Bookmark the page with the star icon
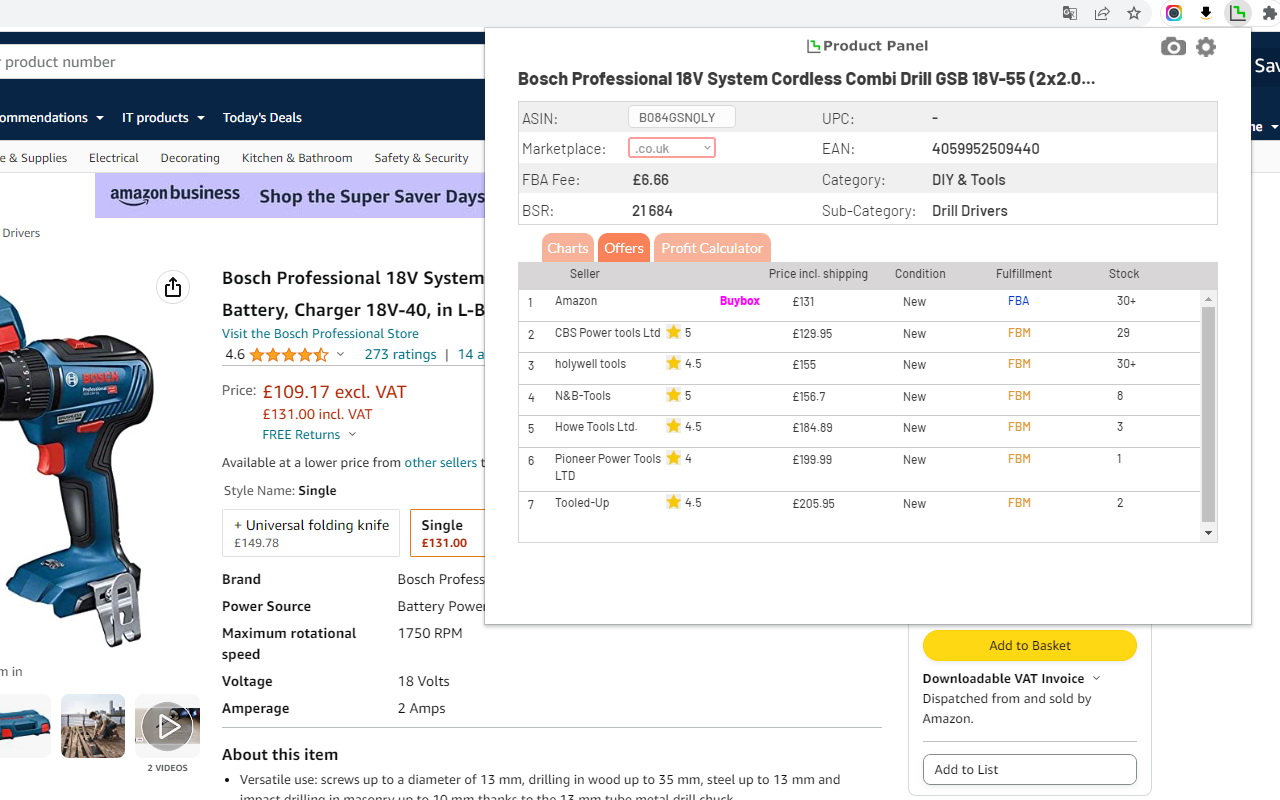The height and width of the screenshot is (800, 1280). (1134, 13)
